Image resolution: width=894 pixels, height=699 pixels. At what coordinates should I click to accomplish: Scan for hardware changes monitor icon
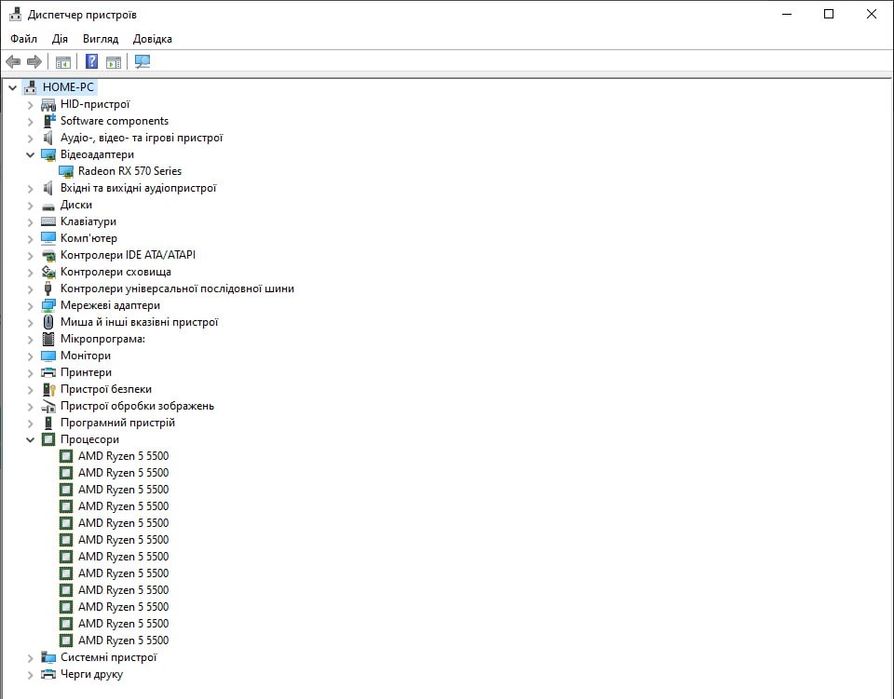(x=143, y=62)
